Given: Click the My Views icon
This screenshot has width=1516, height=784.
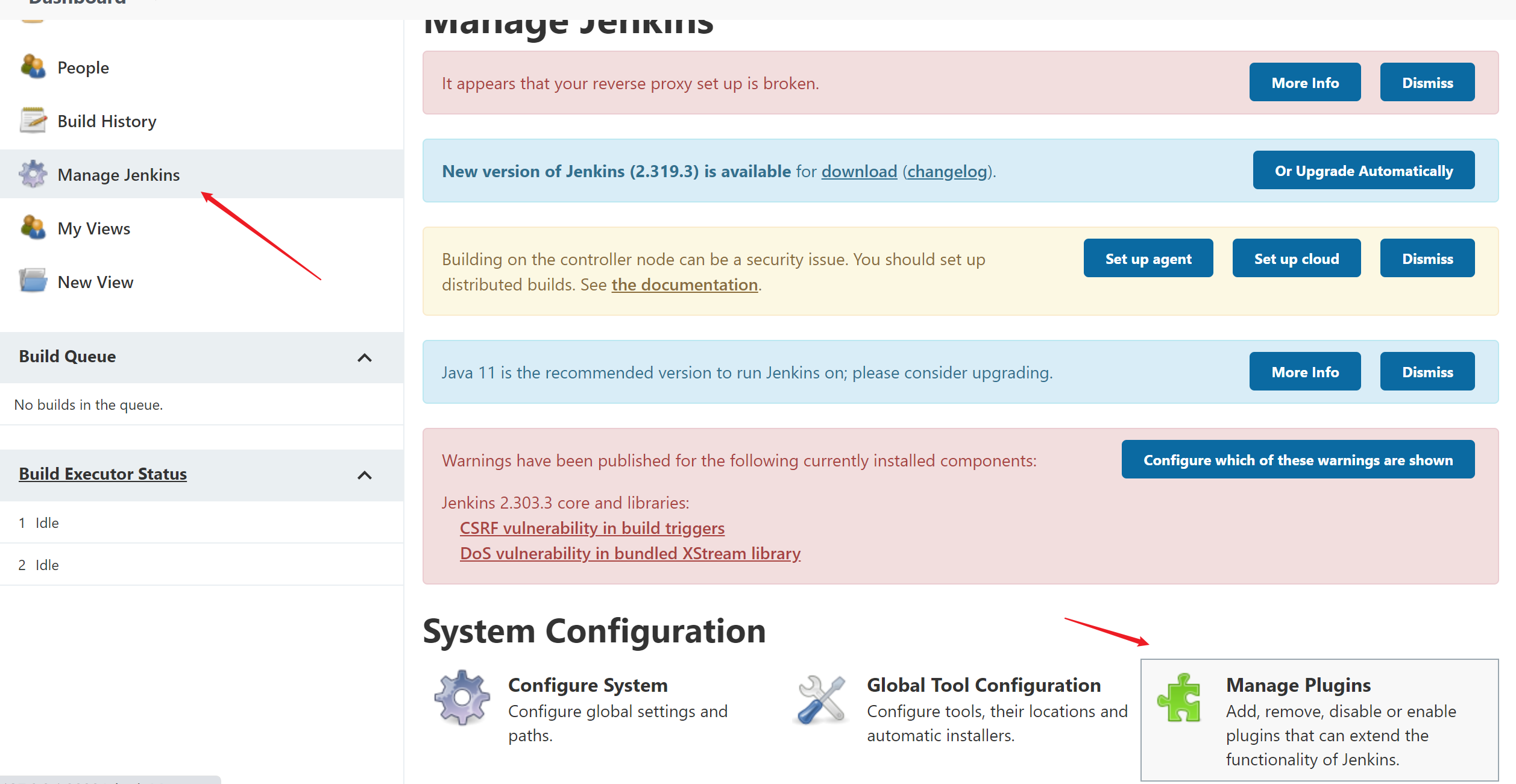Looking at the screenshot, I should tap(33, 228).
